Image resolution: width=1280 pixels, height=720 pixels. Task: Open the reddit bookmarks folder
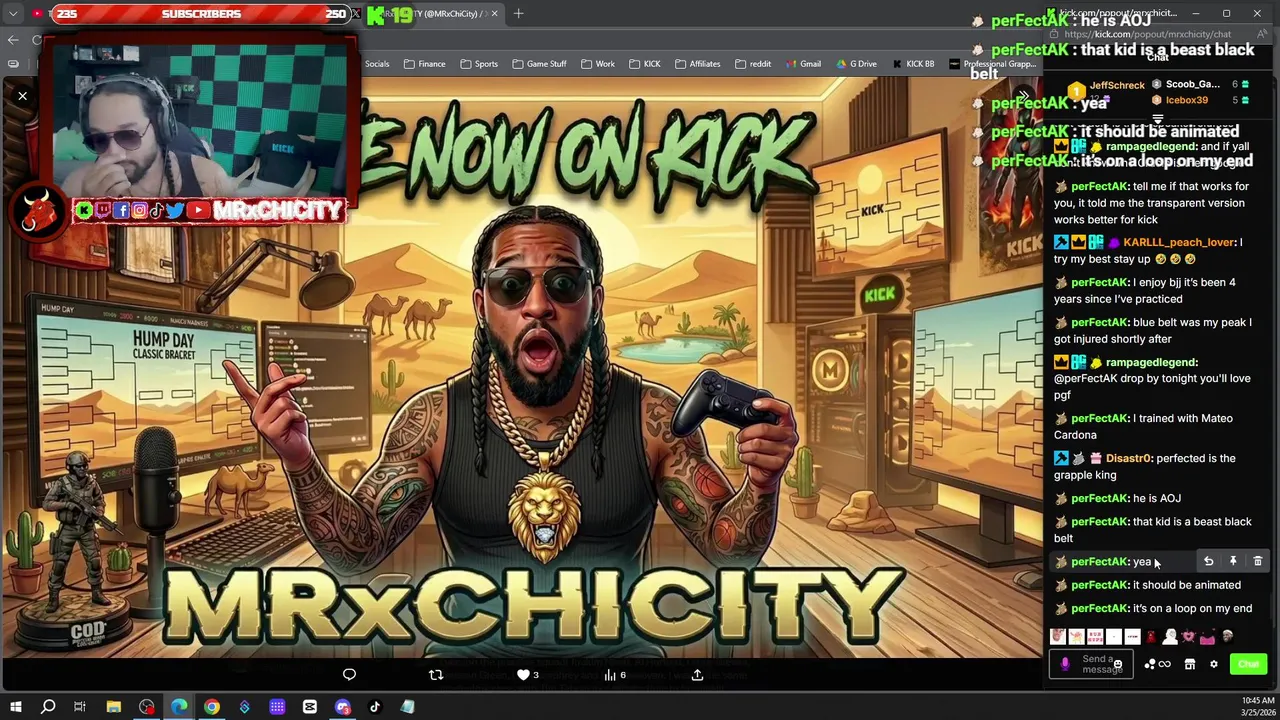pyautogui.click(x=753, y=64)
